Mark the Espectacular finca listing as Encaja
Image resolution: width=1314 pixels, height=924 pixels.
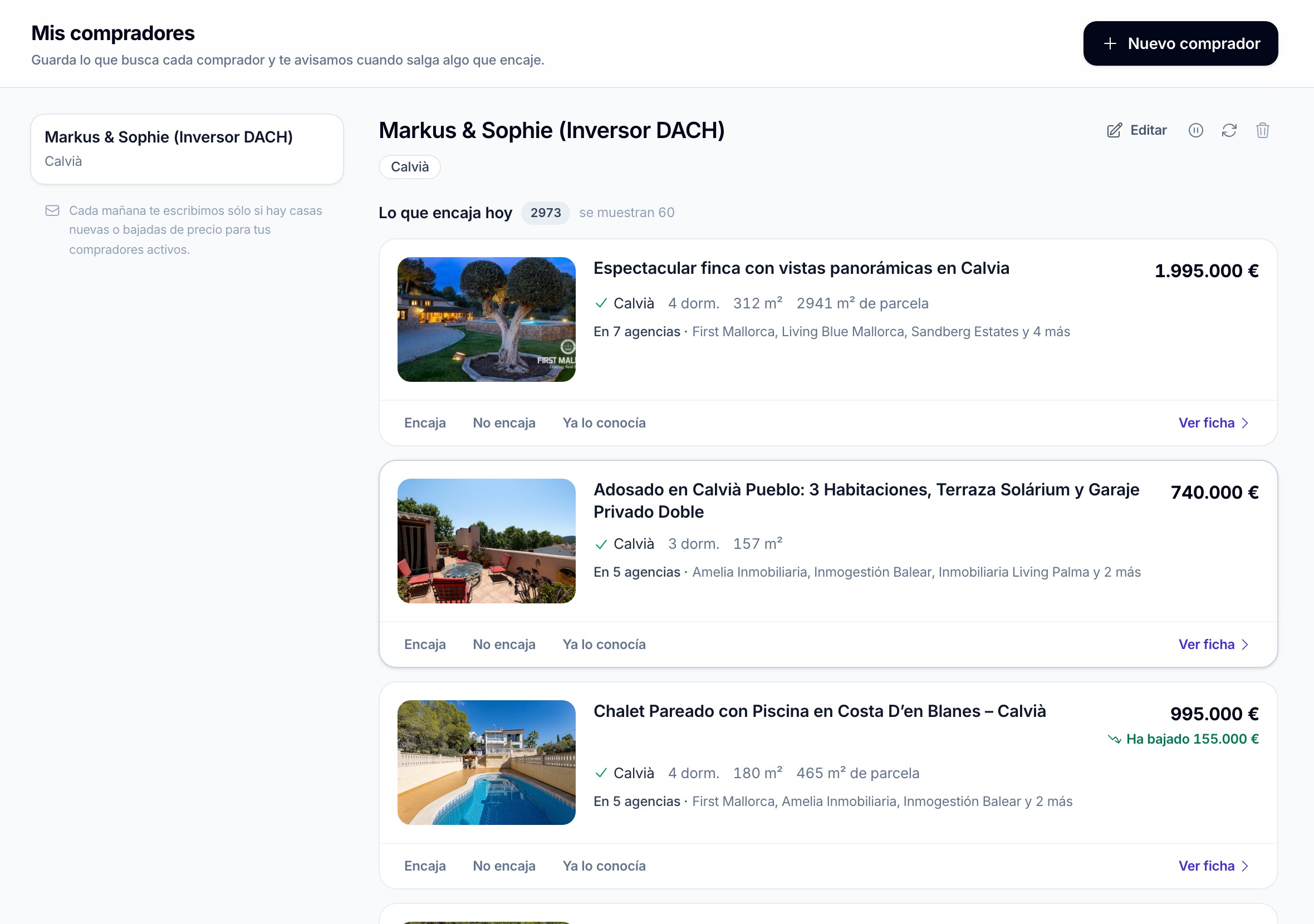tap(425, 423)
